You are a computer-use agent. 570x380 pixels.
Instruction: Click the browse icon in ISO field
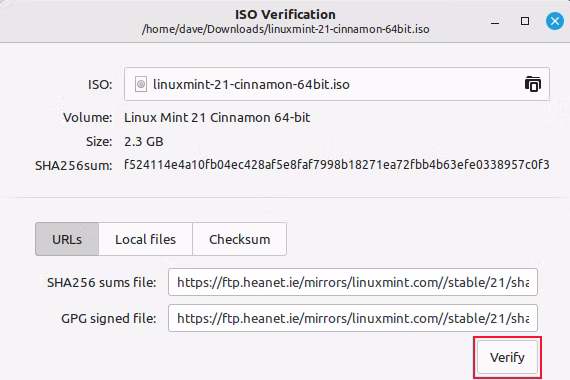click(533, 84)
